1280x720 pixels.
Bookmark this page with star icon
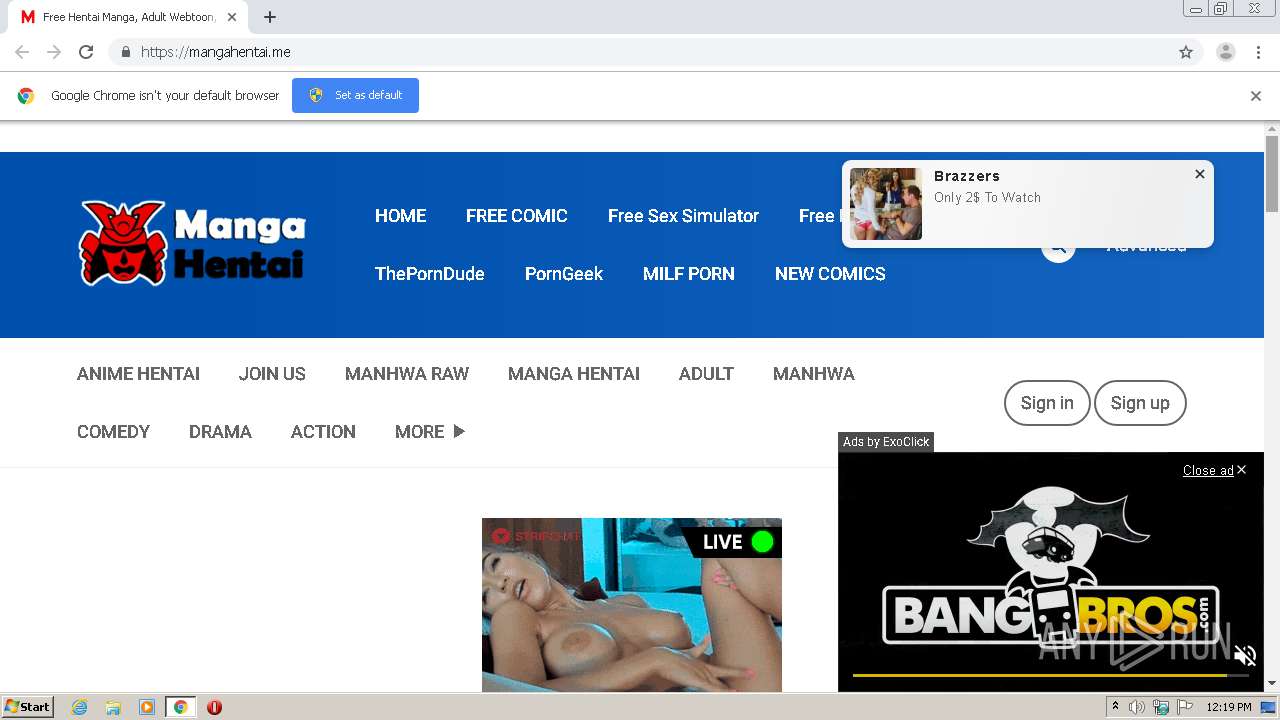coord(1186,52)
